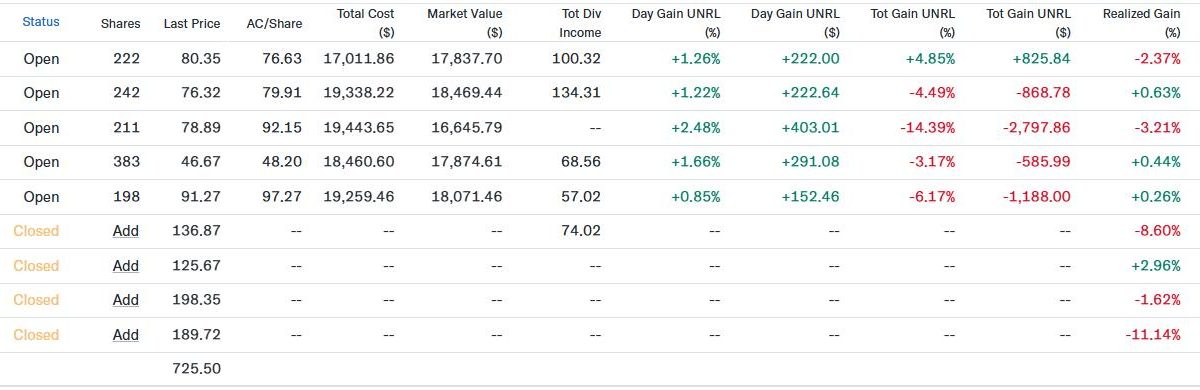Viewport: 1200px width, 390px height.
Task: Click Add link for the 136.87 row
Action: (x=126, y=231)
